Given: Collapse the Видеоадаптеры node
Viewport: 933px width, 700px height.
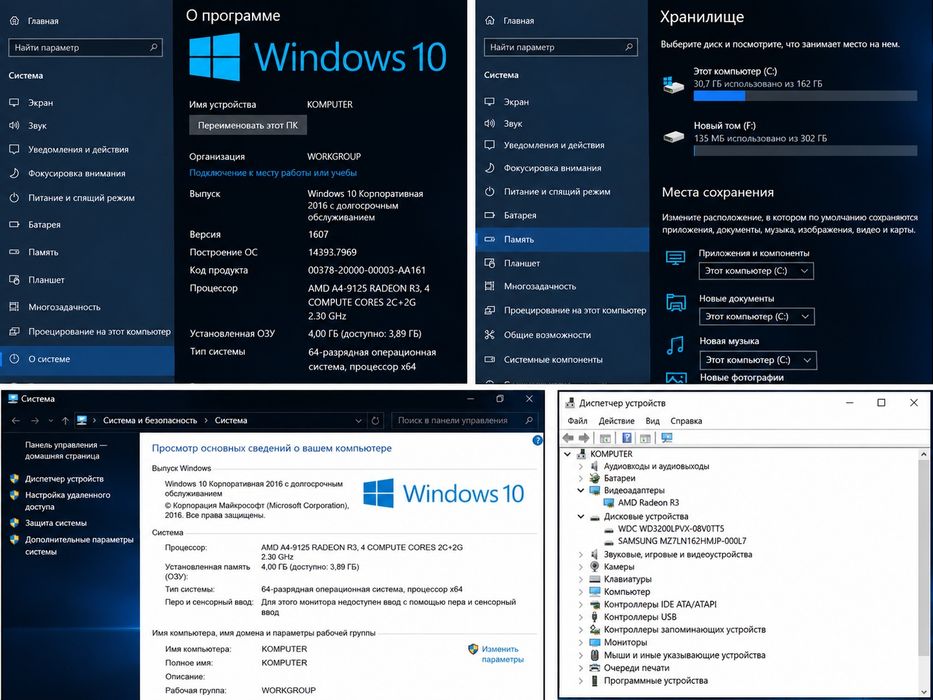Looking at the screenshot, I should [x=581, y=490].
